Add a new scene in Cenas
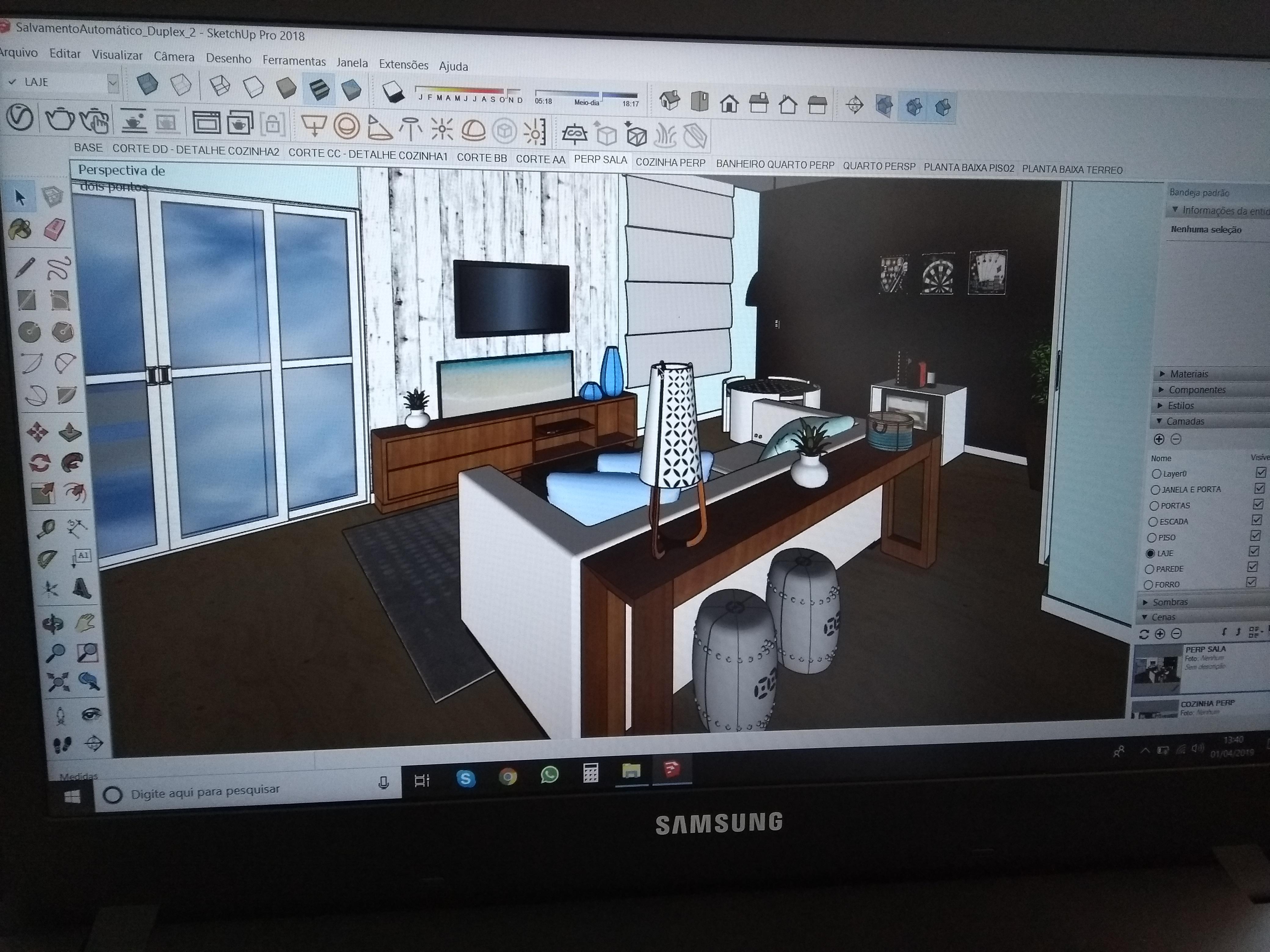 [x=1159, y=633]
